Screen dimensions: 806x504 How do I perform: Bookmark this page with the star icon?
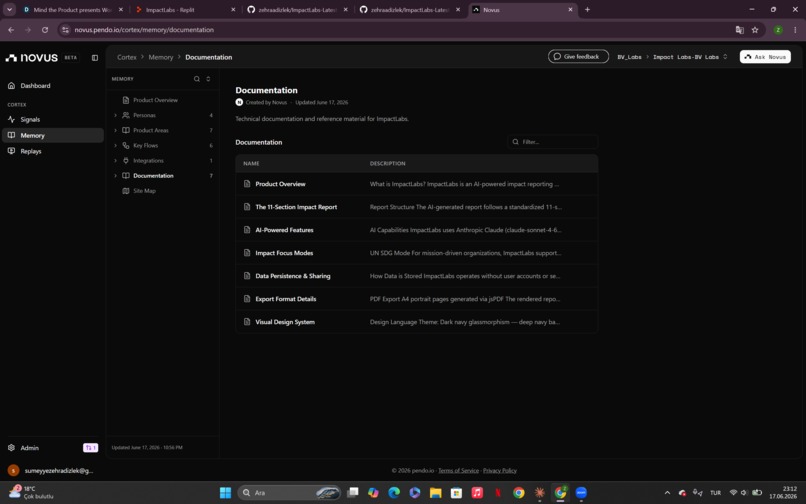click(x=755, y=30)
